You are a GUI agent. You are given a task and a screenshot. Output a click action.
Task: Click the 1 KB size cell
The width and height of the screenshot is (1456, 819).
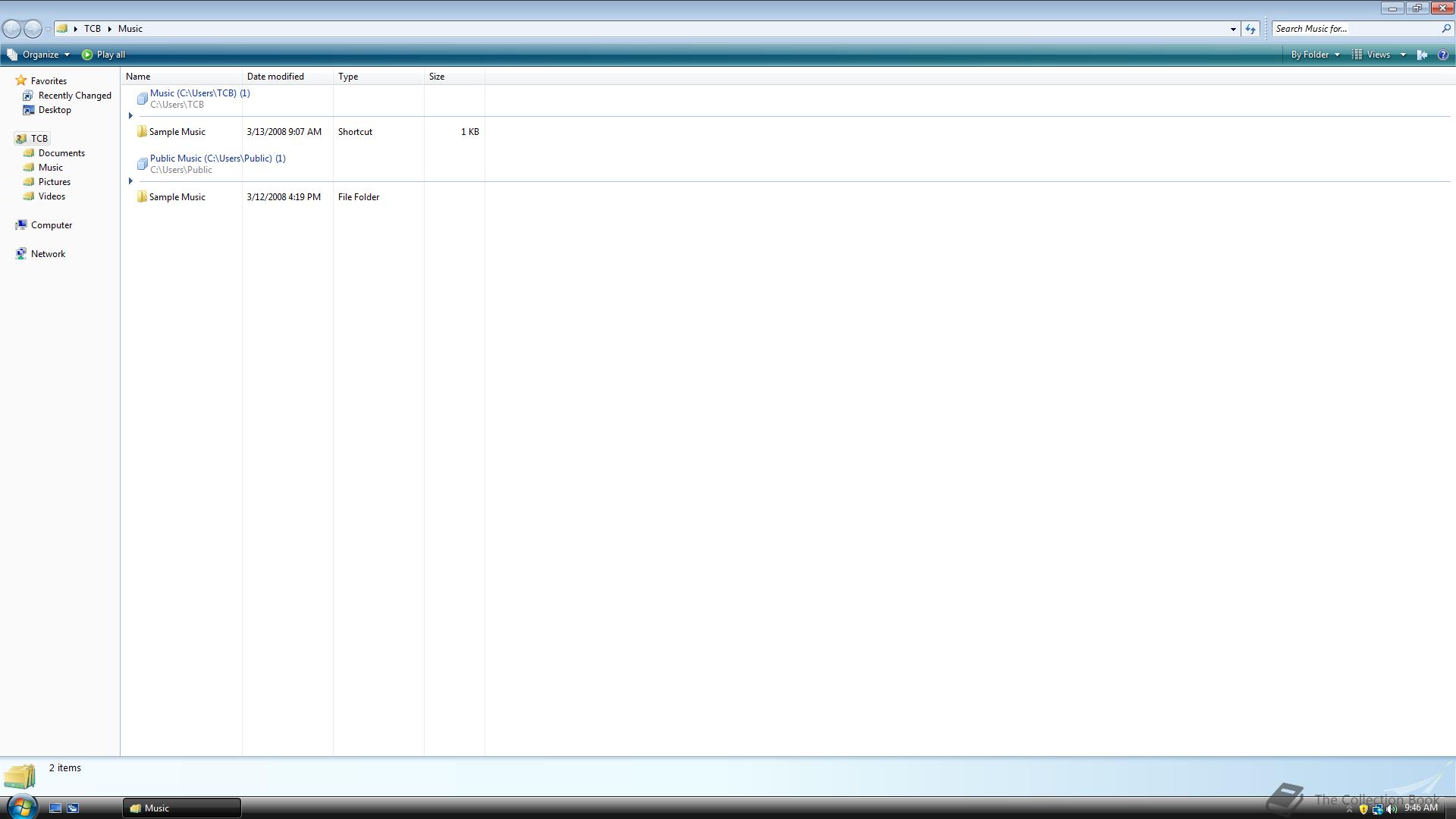pos(469,132)
